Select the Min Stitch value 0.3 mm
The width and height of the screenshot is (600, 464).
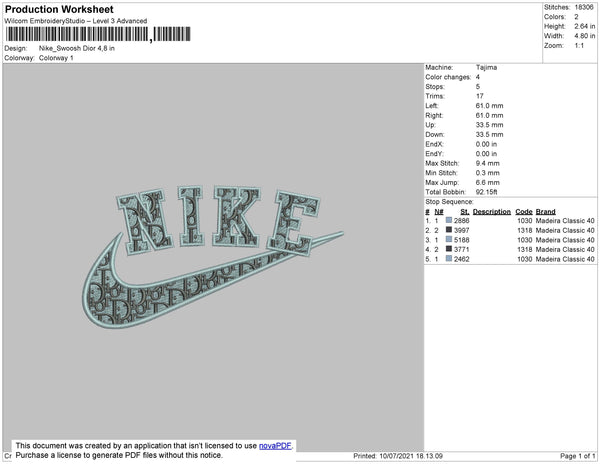coord(488,173)
